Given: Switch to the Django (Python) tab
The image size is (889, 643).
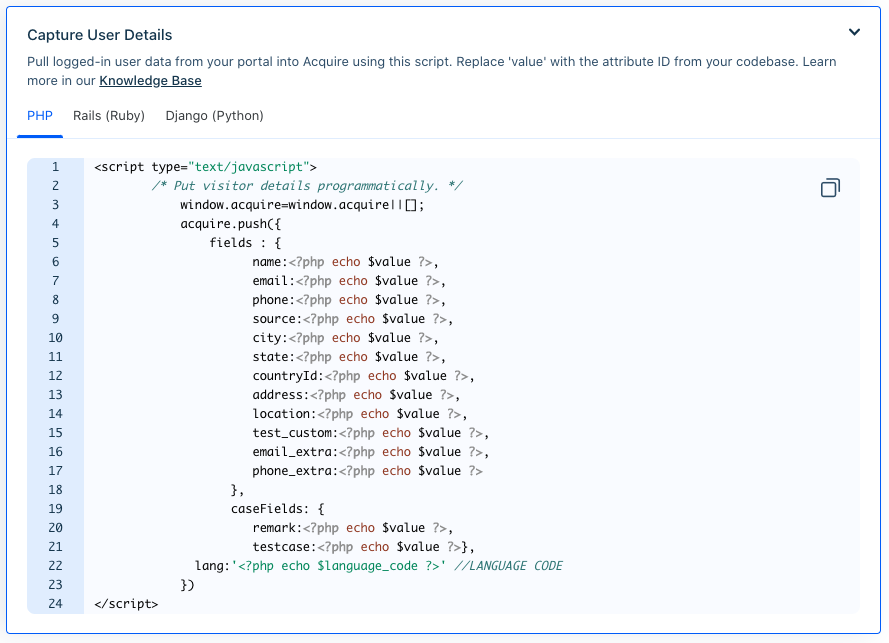Looking at the screenshot, I should pyautogui.click(x=214, y=116).
